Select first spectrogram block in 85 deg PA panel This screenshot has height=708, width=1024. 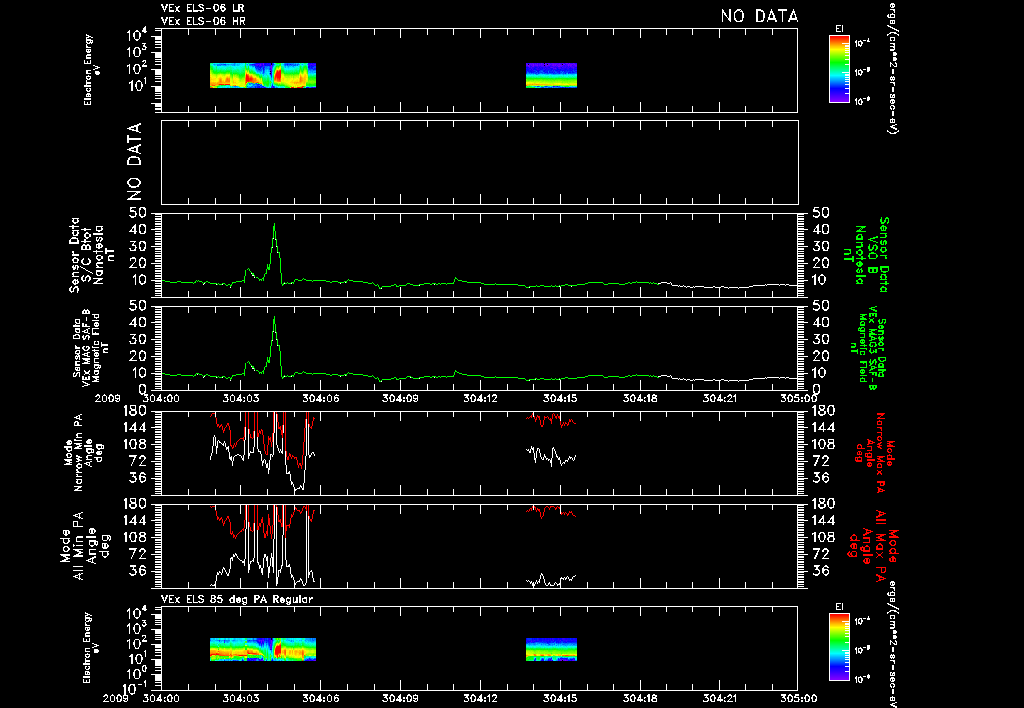263,649
